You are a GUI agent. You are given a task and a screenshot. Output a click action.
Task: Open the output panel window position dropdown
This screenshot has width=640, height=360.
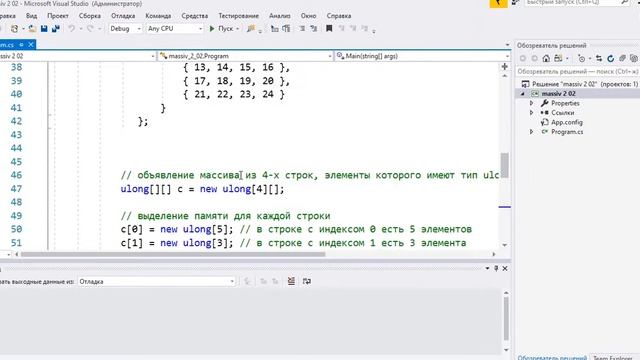click(487, 269)
